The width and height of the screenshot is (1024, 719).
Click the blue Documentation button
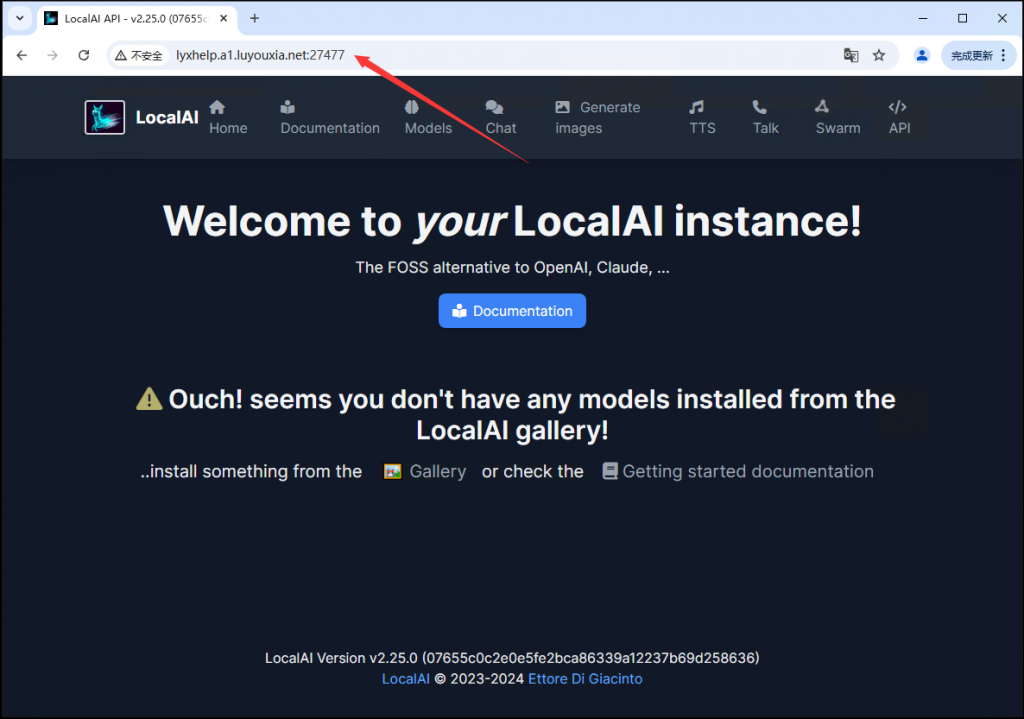click(511, 310)
